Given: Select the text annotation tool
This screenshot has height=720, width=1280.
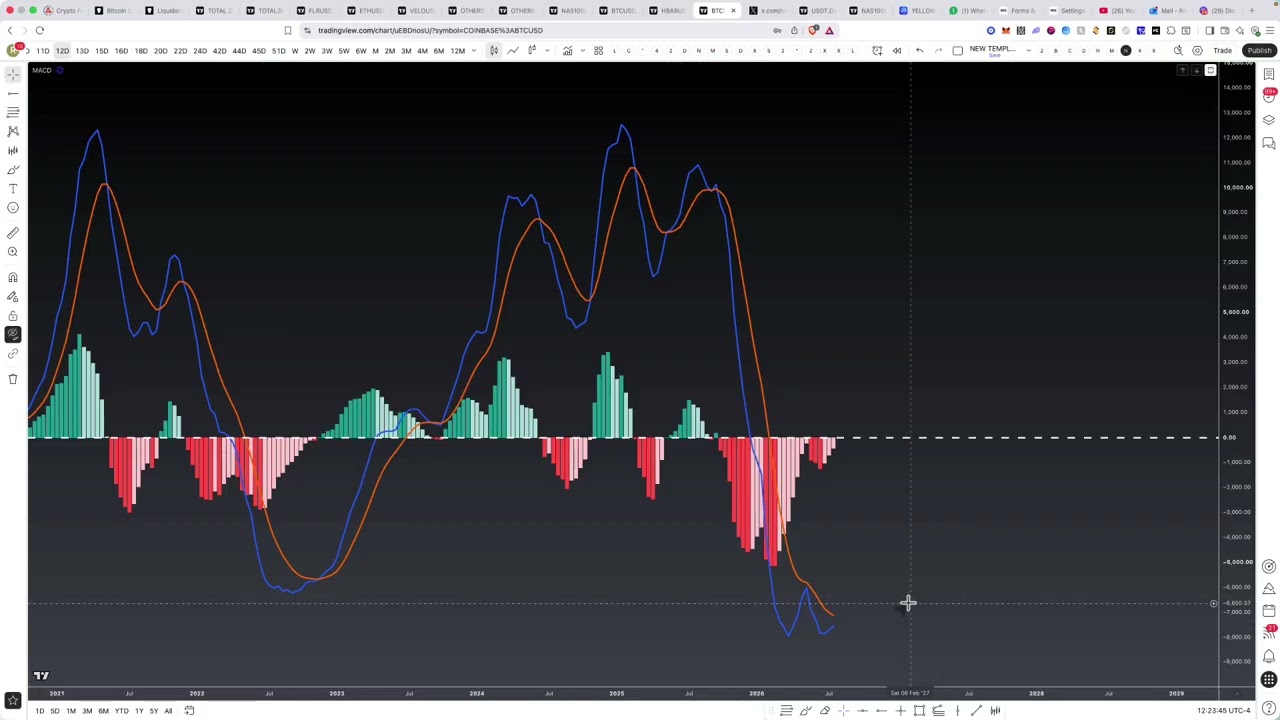Looking at the screenshot, I should [13, 189].
